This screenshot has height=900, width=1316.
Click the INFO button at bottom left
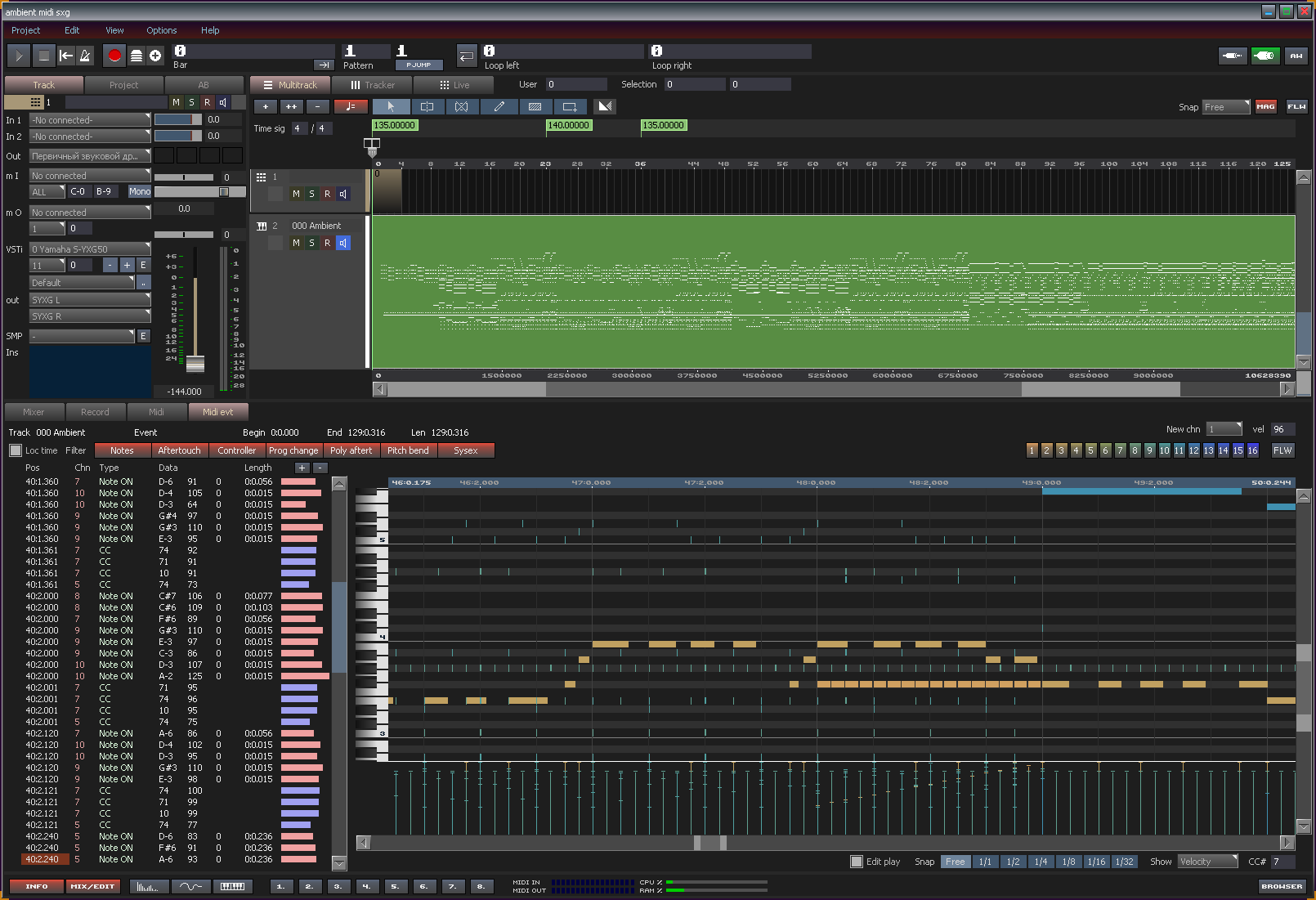36,886
